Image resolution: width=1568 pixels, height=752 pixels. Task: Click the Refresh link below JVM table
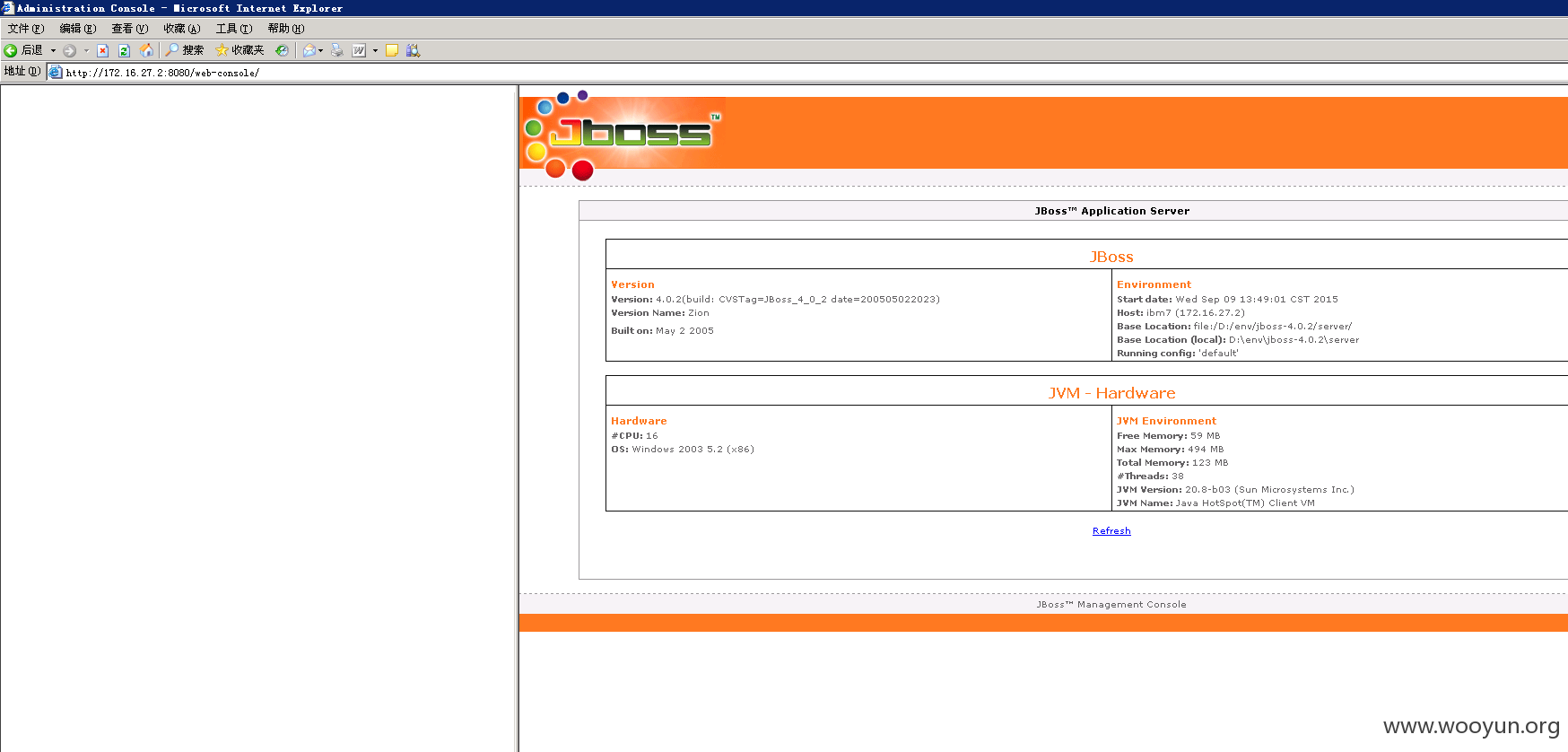coord(1111,531)
